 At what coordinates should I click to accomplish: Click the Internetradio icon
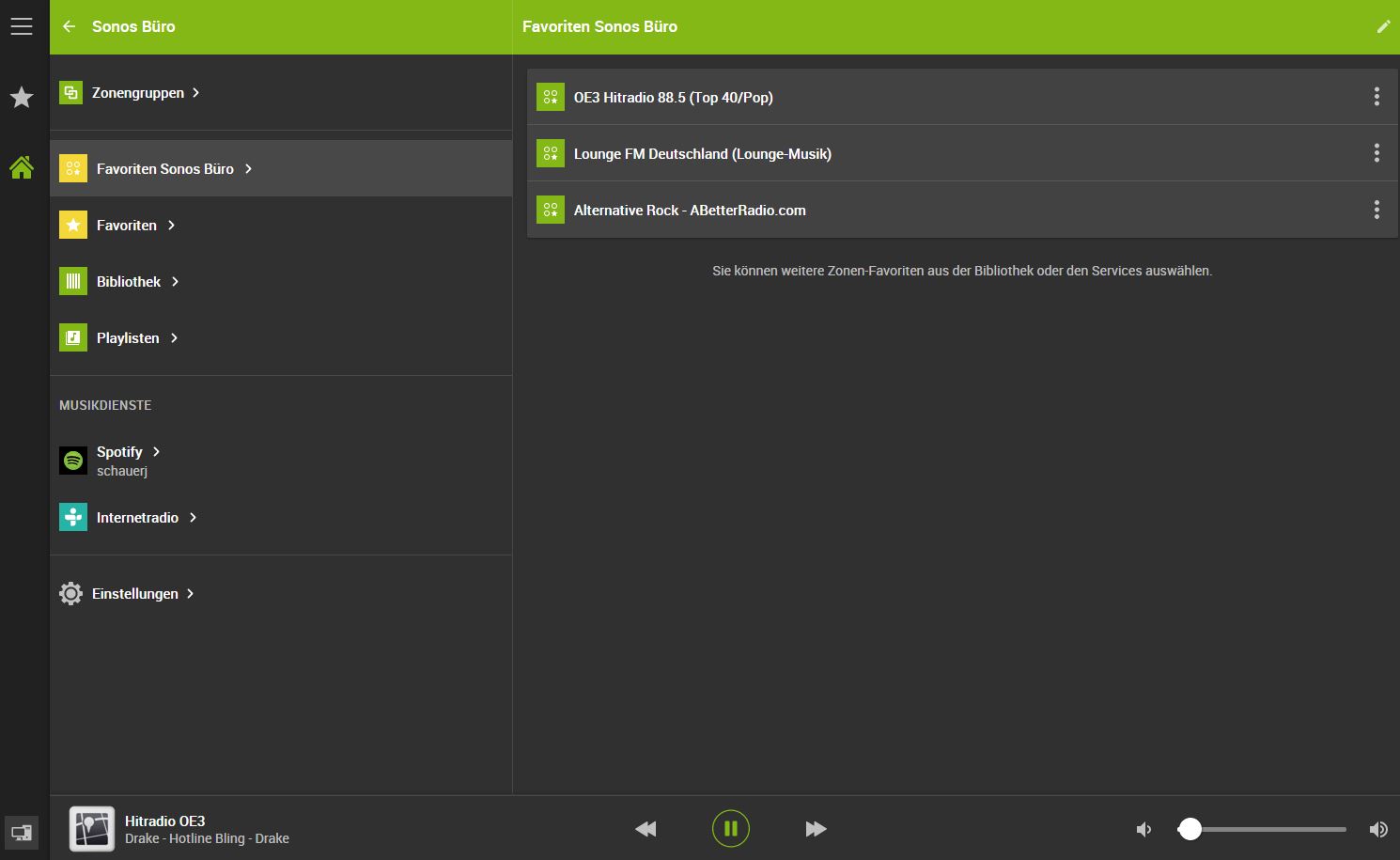click(73, 517)
